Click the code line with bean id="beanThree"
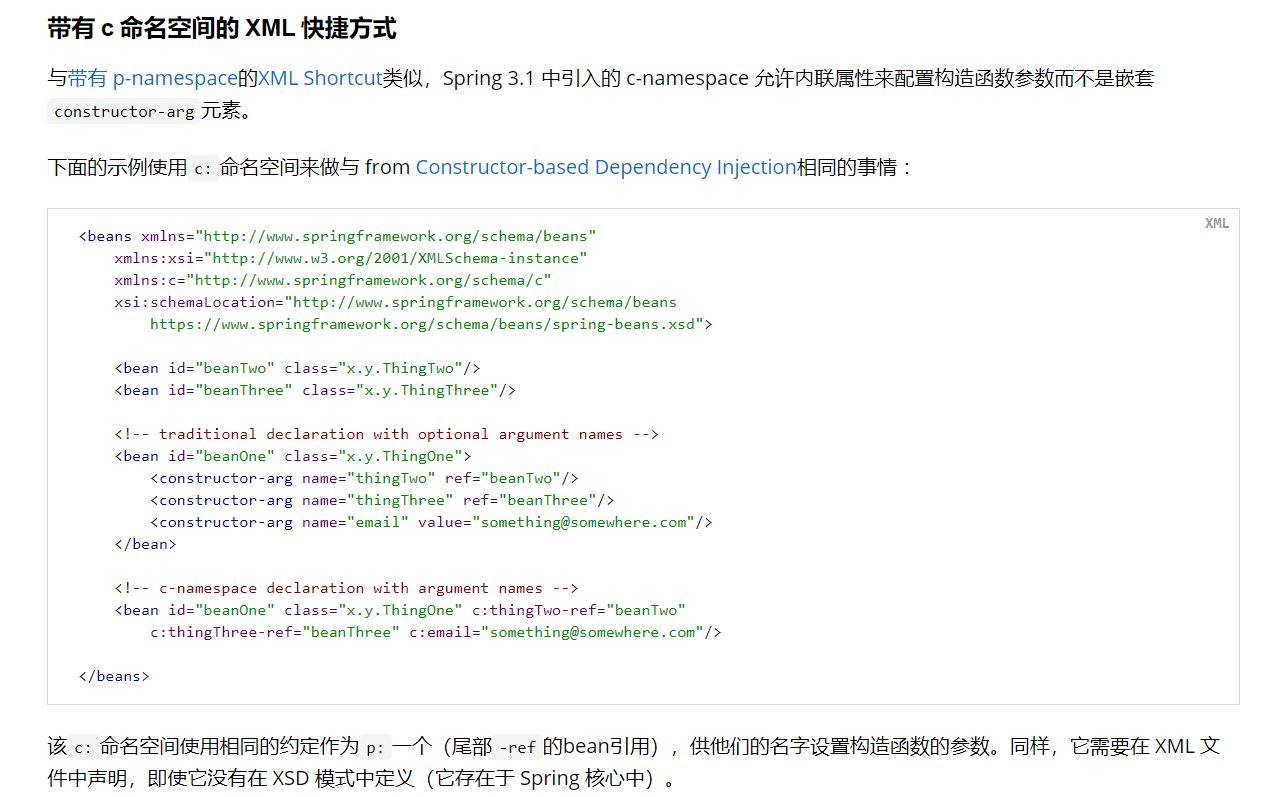 click(315, 390)
